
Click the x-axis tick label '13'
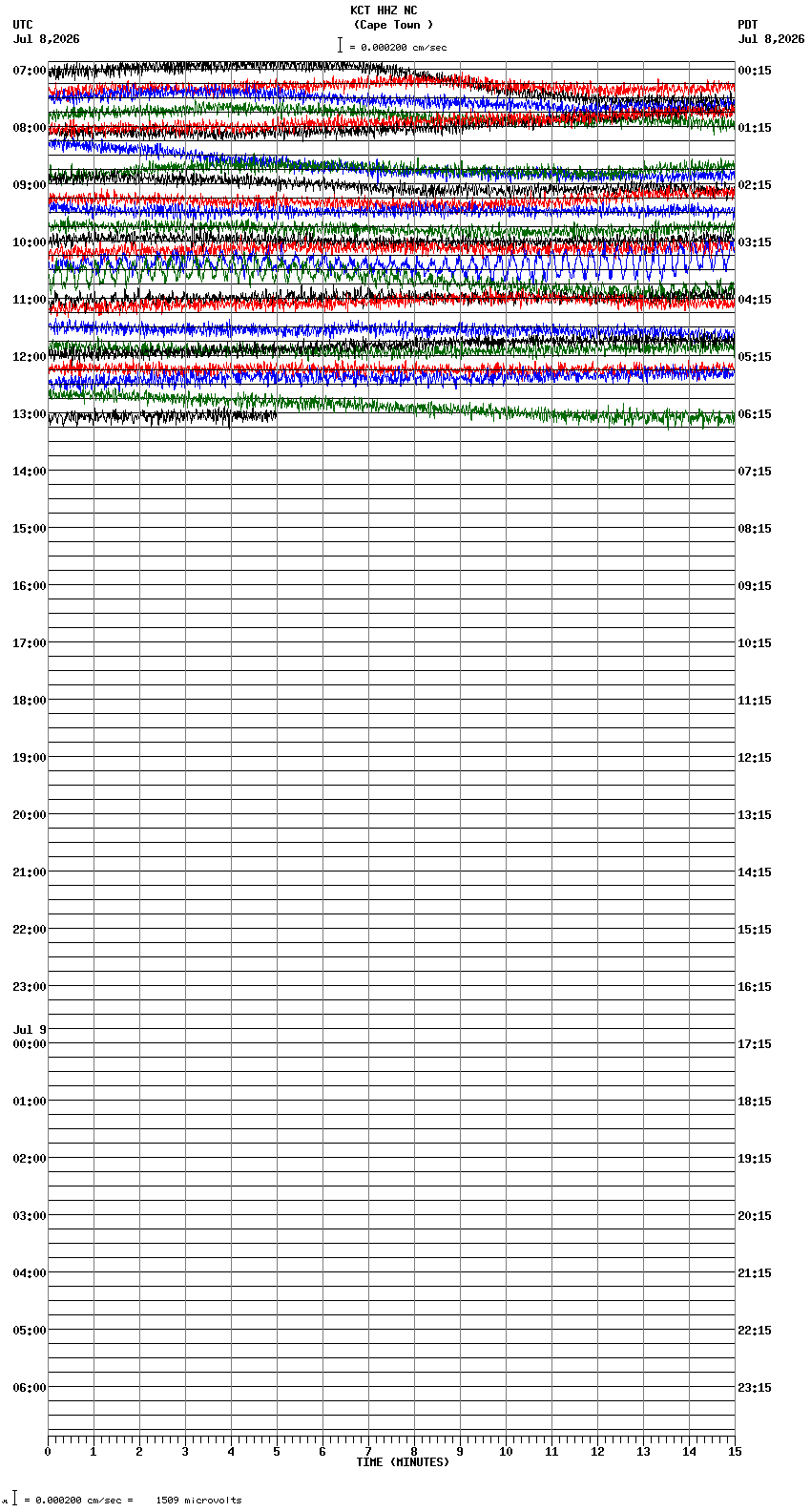click(643, 1452)
